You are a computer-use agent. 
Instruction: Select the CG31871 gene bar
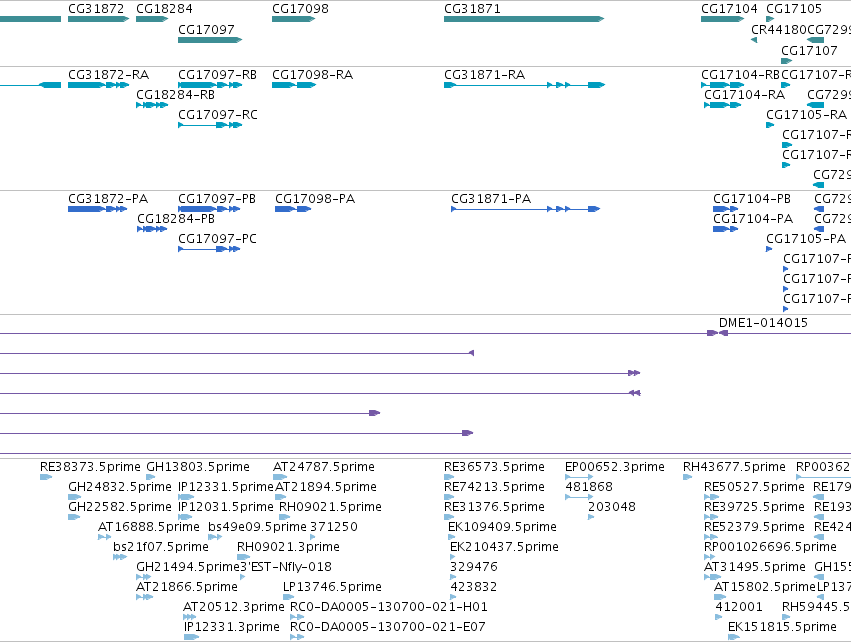524,19
